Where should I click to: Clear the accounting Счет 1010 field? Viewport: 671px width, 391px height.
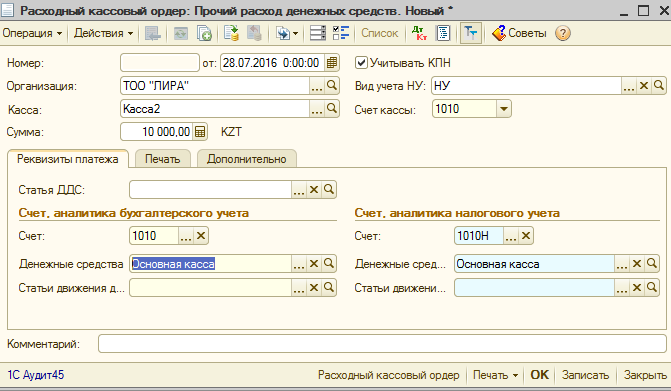(x=201, y=236)
